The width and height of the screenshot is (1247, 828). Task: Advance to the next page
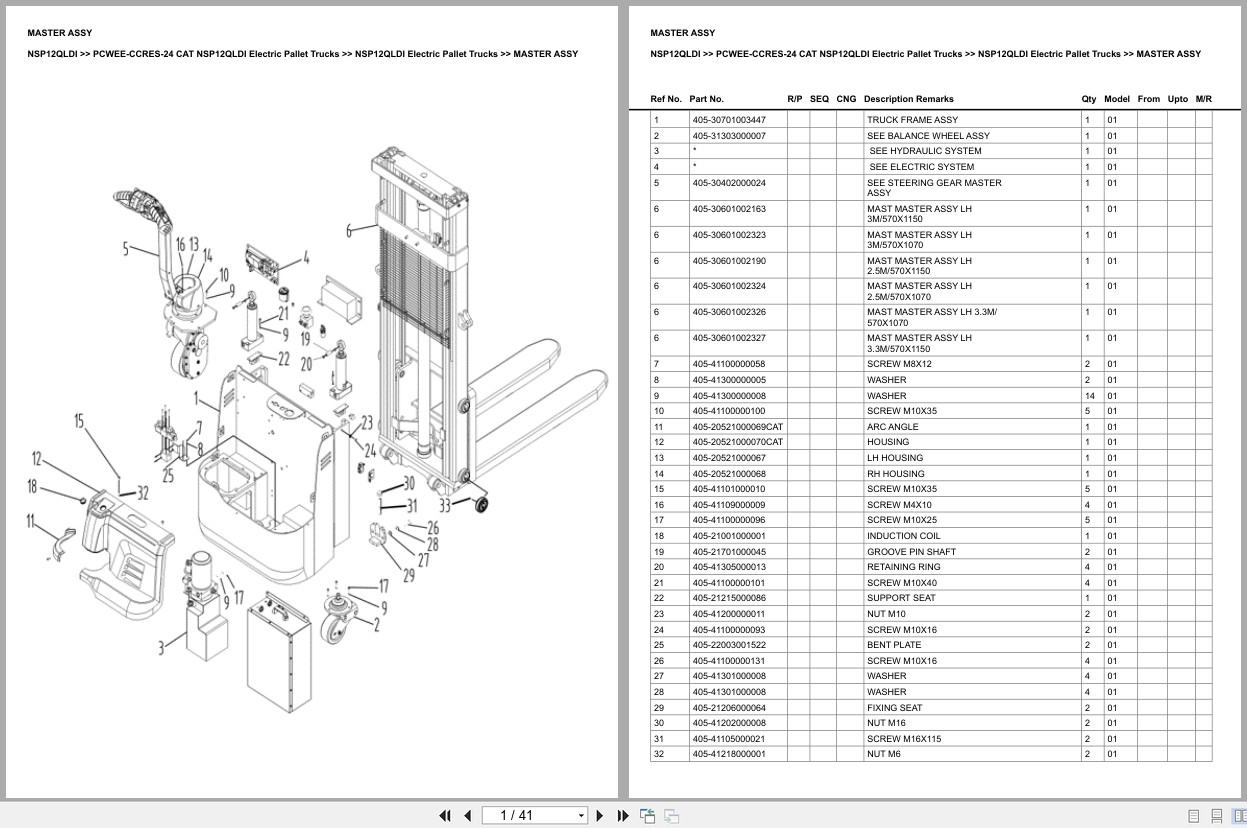coord(599,816)
